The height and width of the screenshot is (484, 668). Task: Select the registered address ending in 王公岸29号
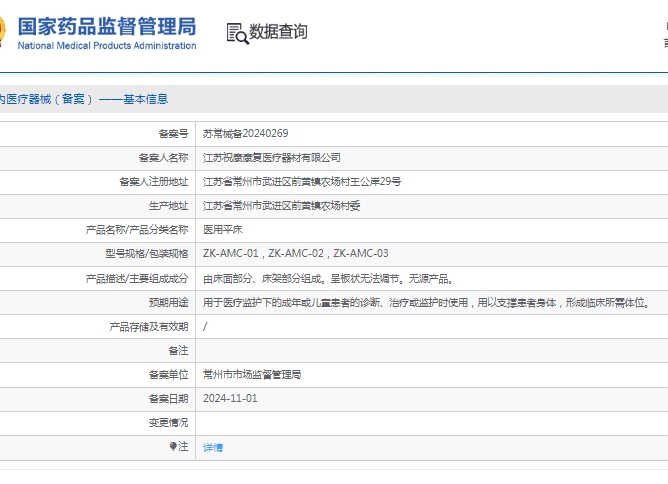pos(302,182)
